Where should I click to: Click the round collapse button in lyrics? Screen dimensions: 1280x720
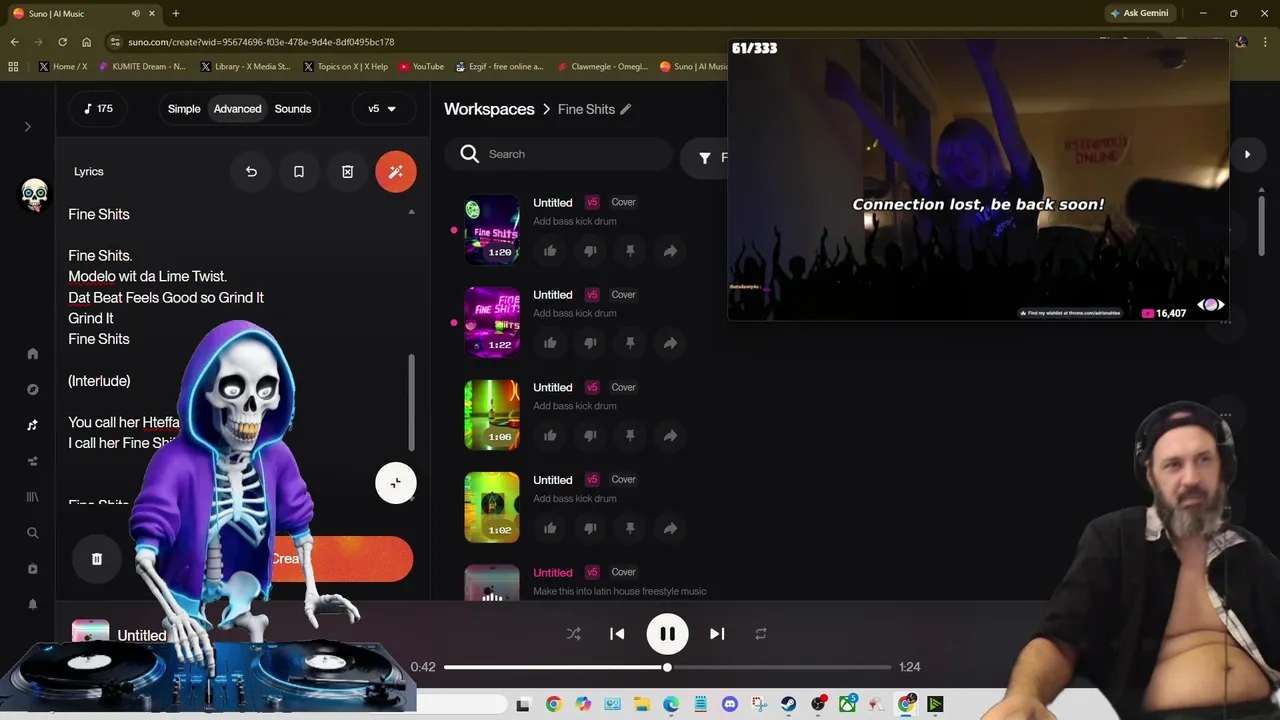(x=396, y=484)
